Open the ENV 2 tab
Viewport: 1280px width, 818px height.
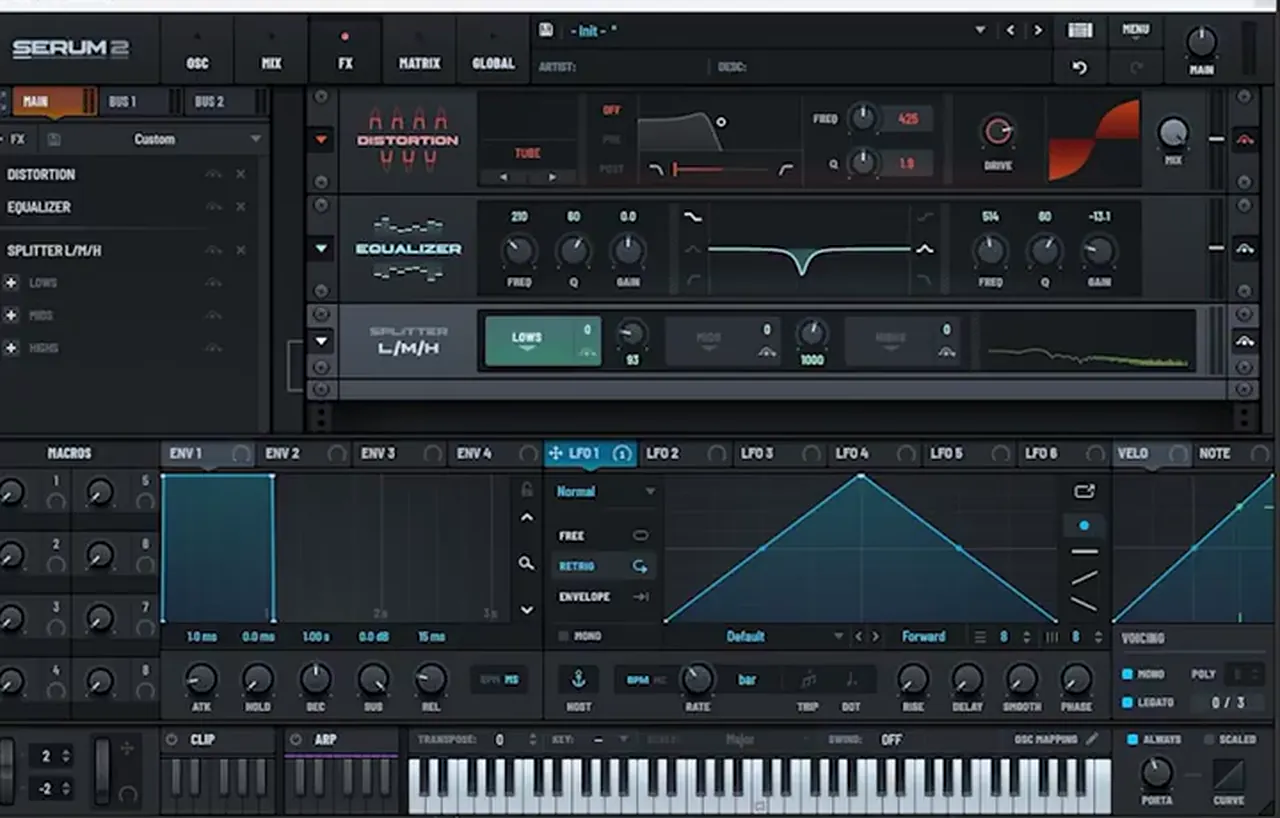click(x=303, y=454)
